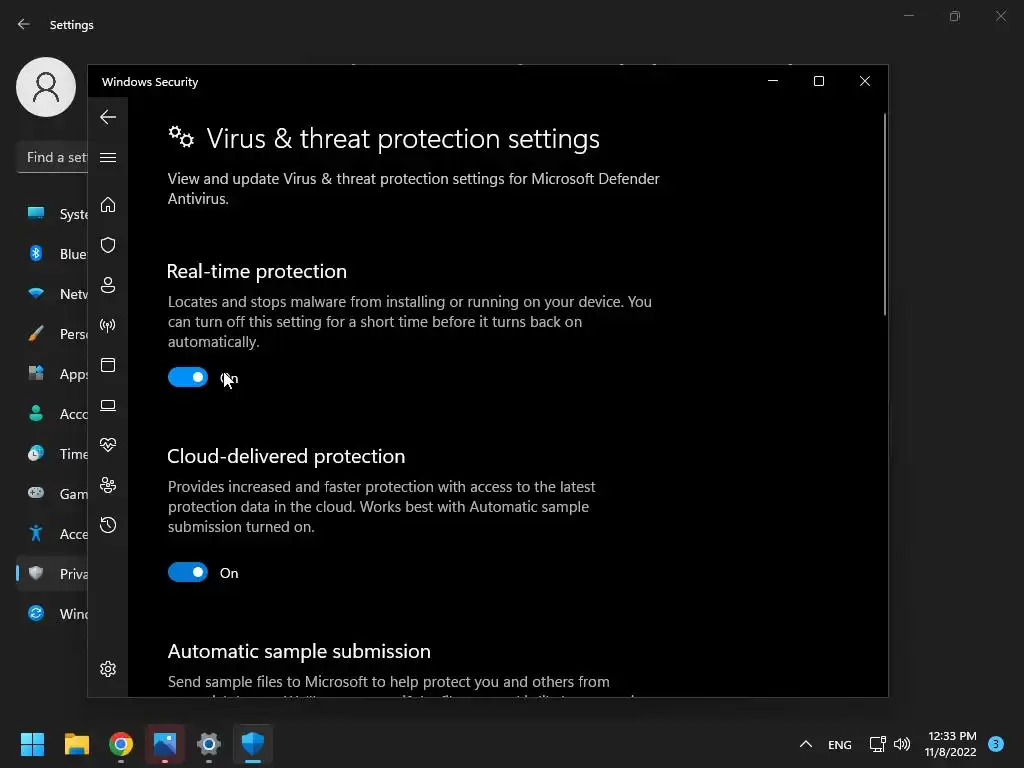Open Virus & threat protection shield icon
This screenshot has width=1024, height=768.
[108, 245]
